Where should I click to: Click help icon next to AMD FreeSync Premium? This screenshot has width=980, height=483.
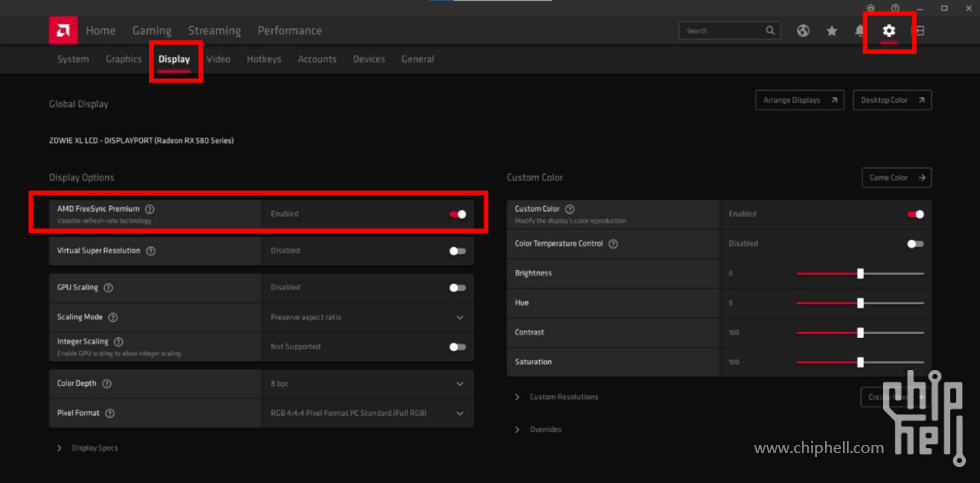coord(149,209)
